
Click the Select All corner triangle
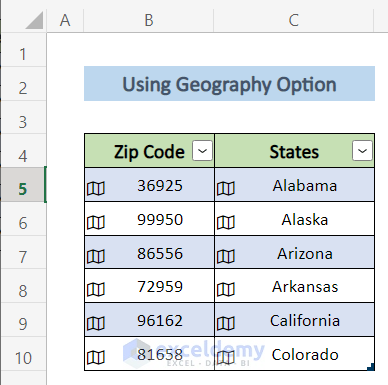point(35,20)
